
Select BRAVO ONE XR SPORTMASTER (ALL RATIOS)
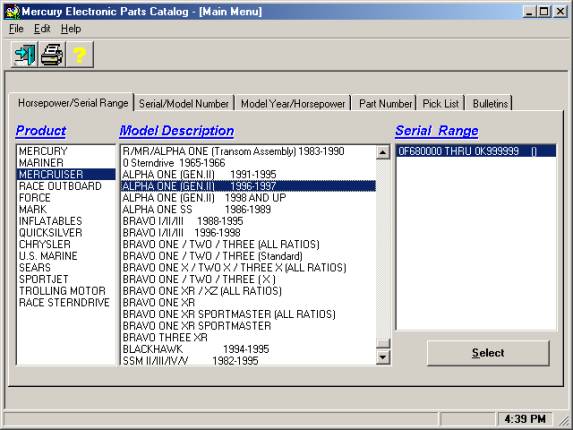click(x=248, y=314)
